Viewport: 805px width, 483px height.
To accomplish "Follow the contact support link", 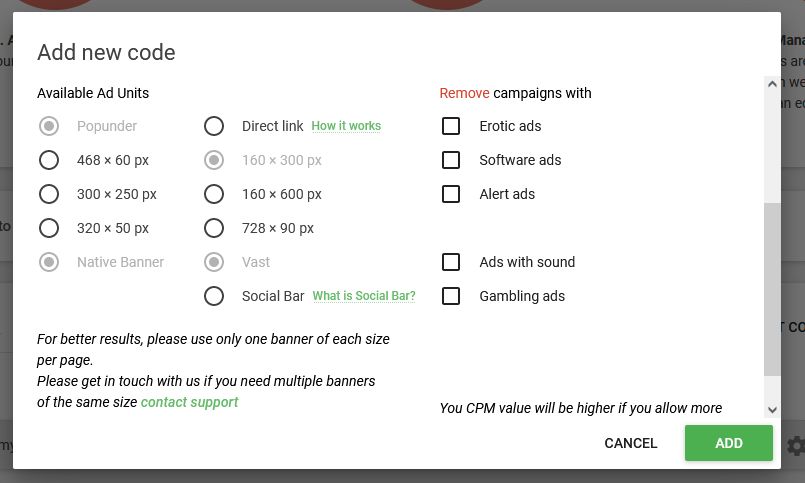I will pyautogui.click(x=189, y=402).
